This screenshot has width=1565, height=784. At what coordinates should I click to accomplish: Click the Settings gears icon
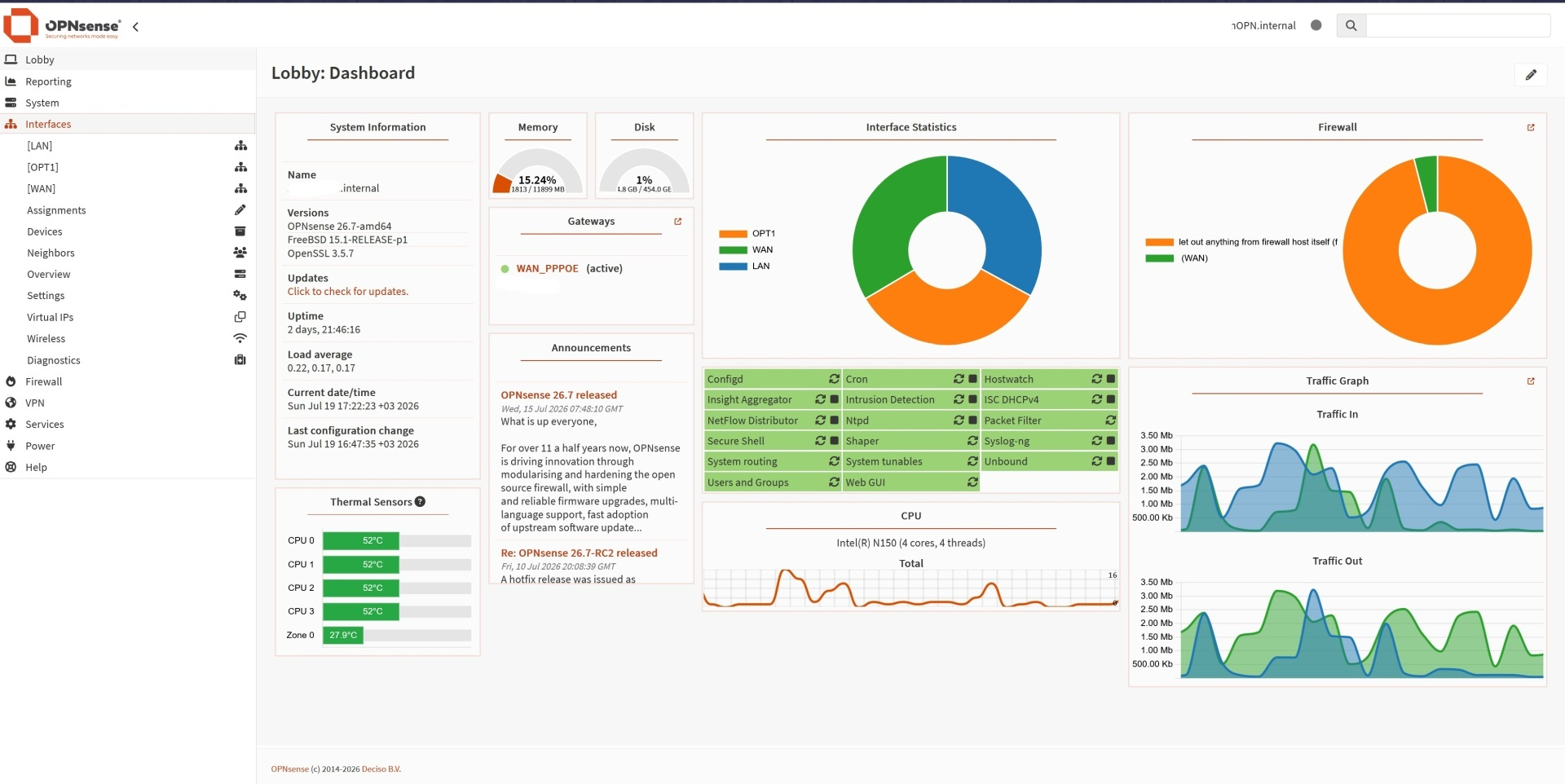click(240, 295)
